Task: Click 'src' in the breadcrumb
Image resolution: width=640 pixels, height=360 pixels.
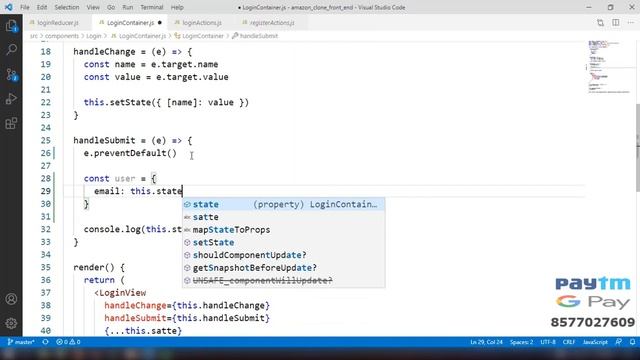Action: point(33,36)
